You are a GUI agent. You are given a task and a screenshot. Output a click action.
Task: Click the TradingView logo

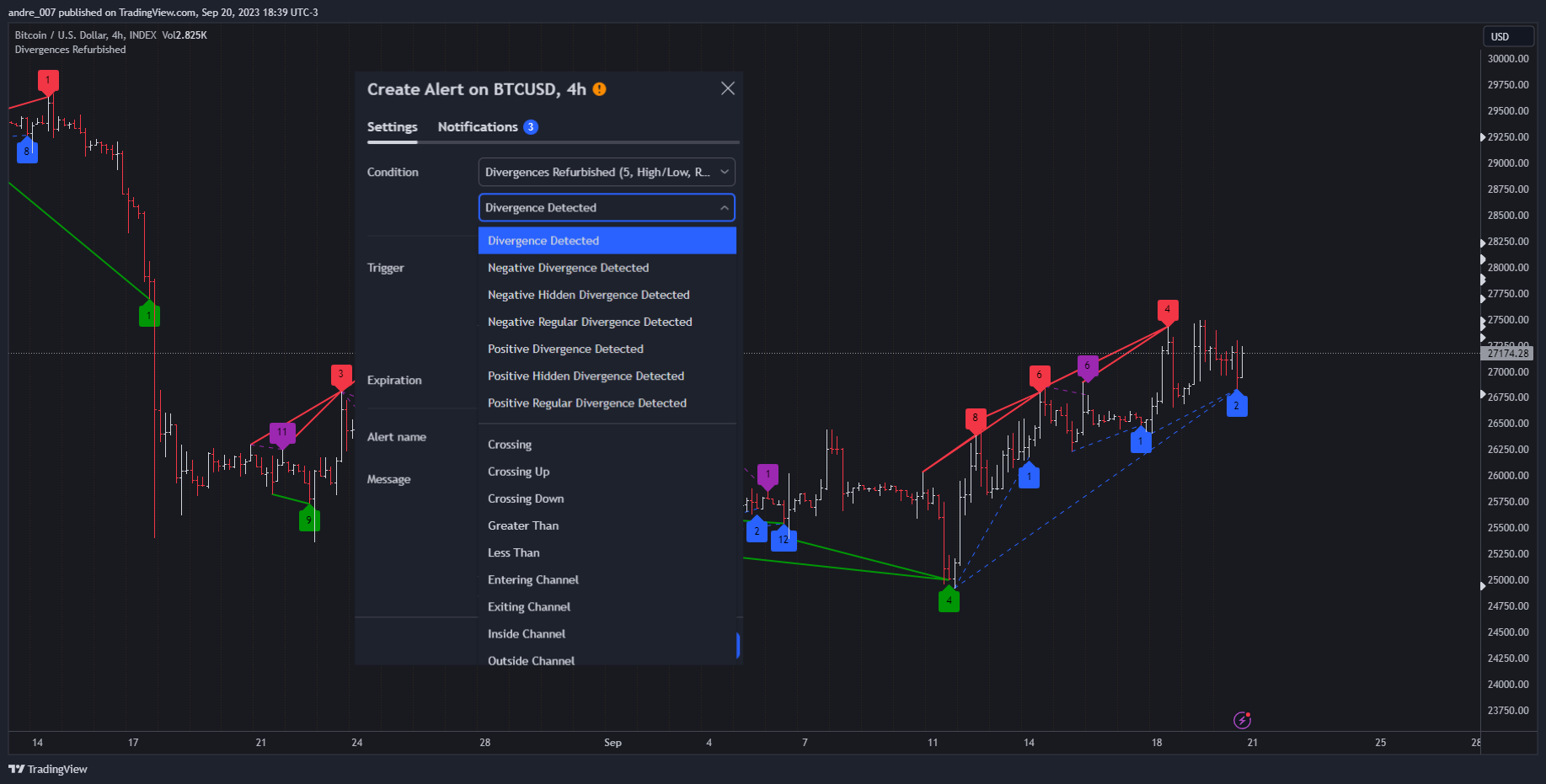point(48,769)
